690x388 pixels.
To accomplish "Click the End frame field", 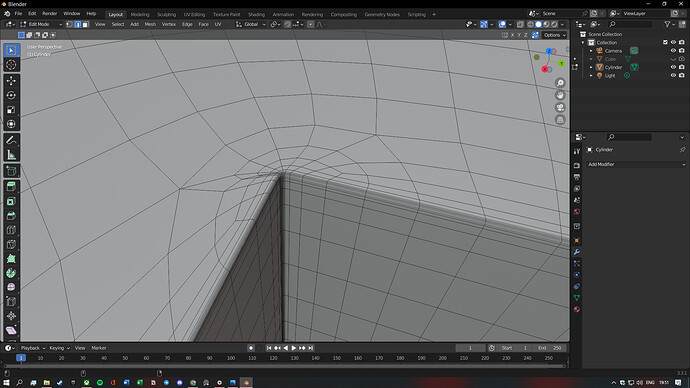I will click(x=550, y=348).
